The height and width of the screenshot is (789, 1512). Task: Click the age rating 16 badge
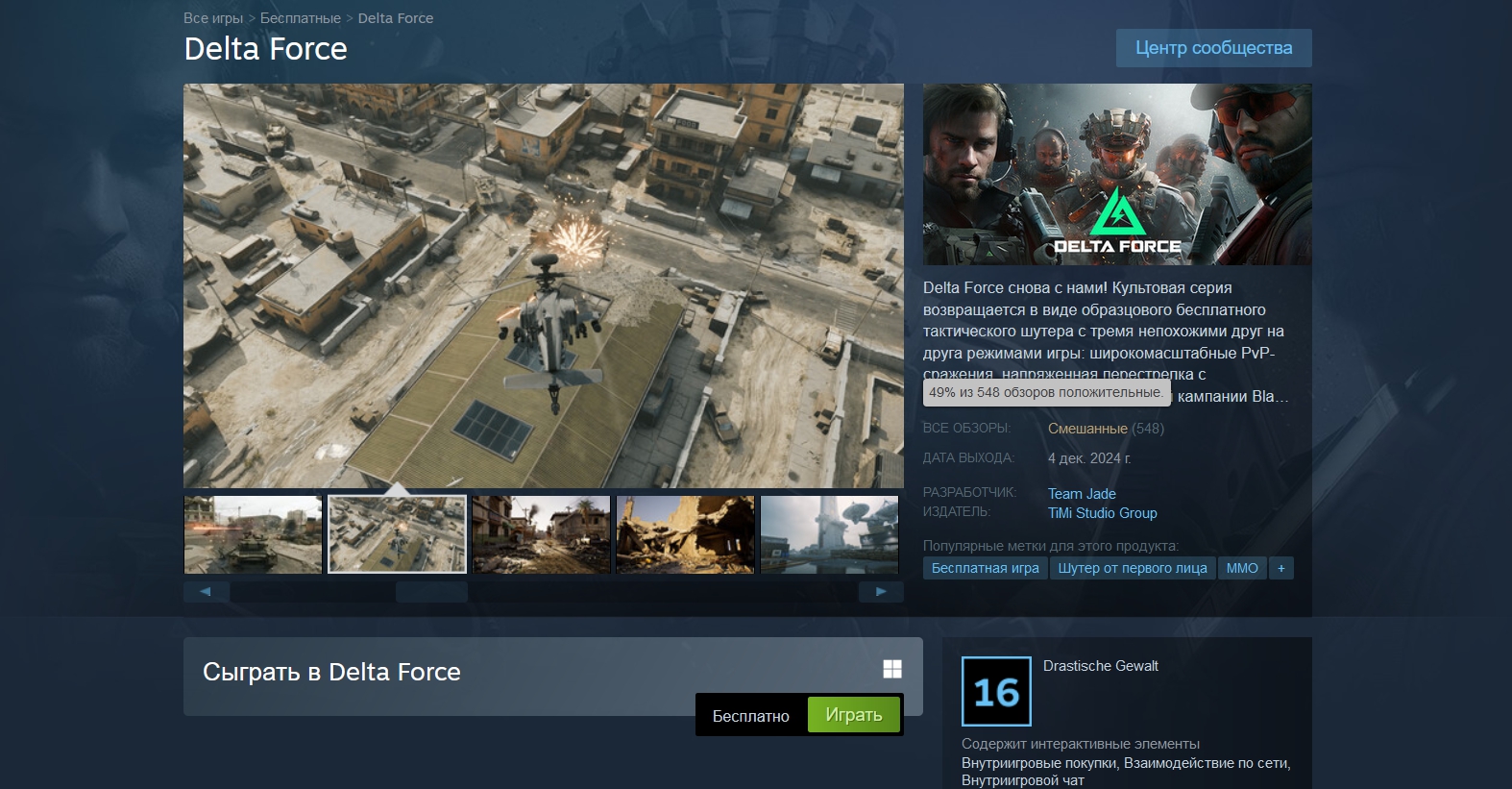click(x=996, y=691)
